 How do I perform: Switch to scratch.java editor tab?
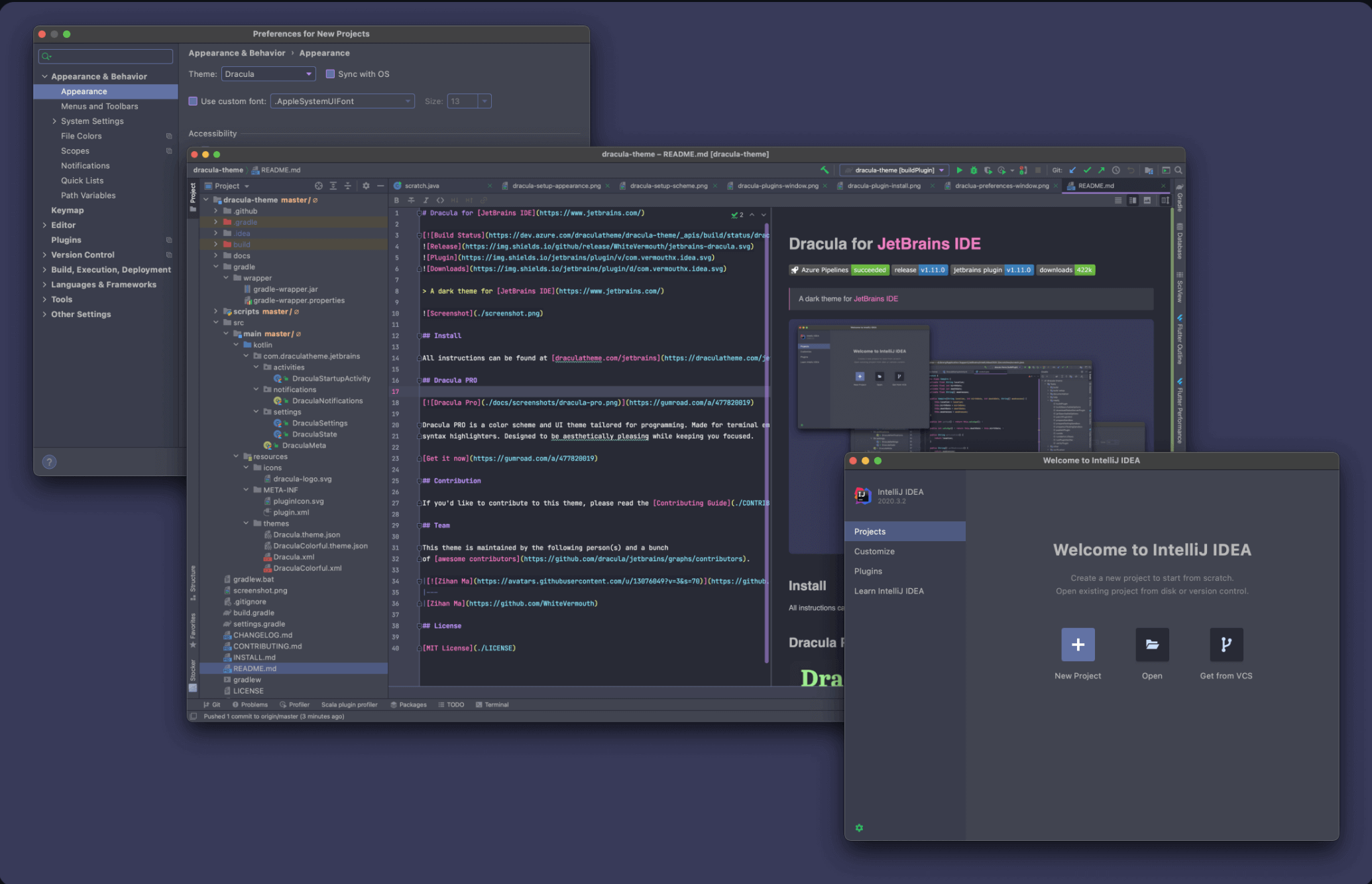click(422, 186)
